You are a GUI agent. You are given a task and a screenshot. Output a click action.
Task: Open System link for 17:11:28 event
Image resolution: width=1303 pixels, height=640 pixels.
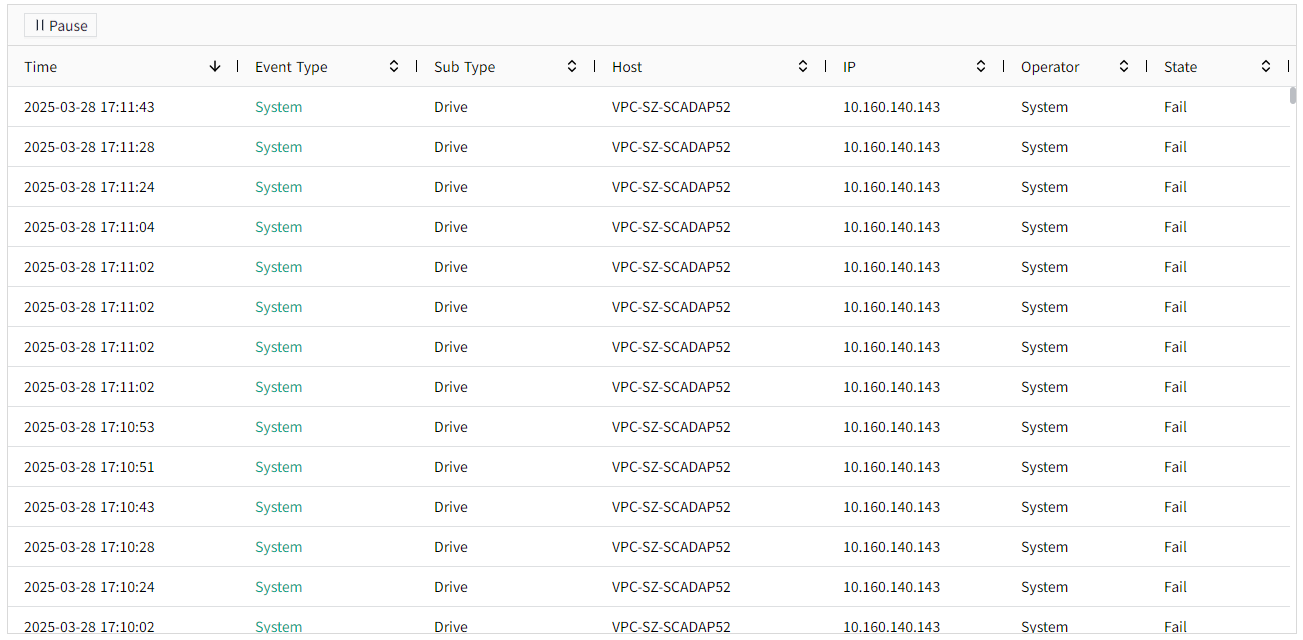coord(278,147)
